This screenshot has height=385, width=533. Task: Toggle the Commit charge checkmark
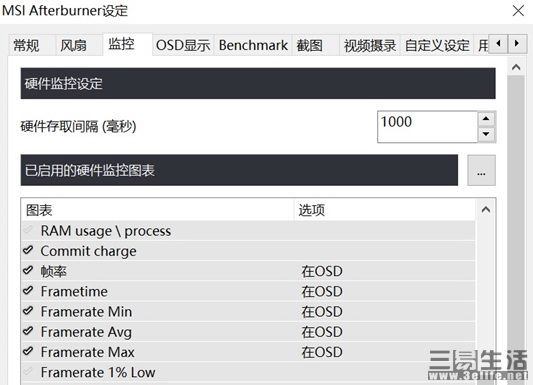[28, 250]
